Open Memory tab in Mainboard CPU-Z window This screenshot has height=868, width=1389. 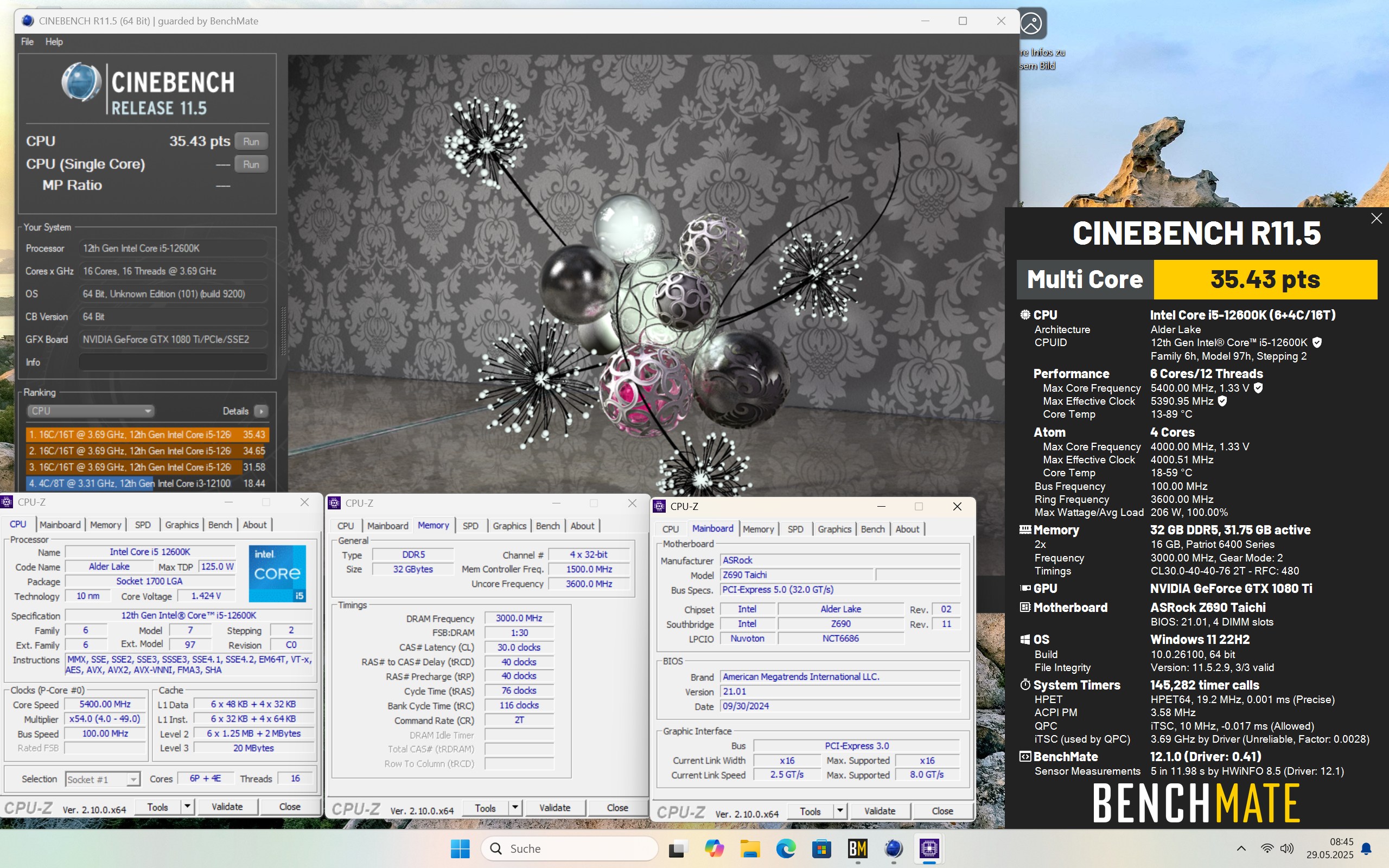coord(758,529)
